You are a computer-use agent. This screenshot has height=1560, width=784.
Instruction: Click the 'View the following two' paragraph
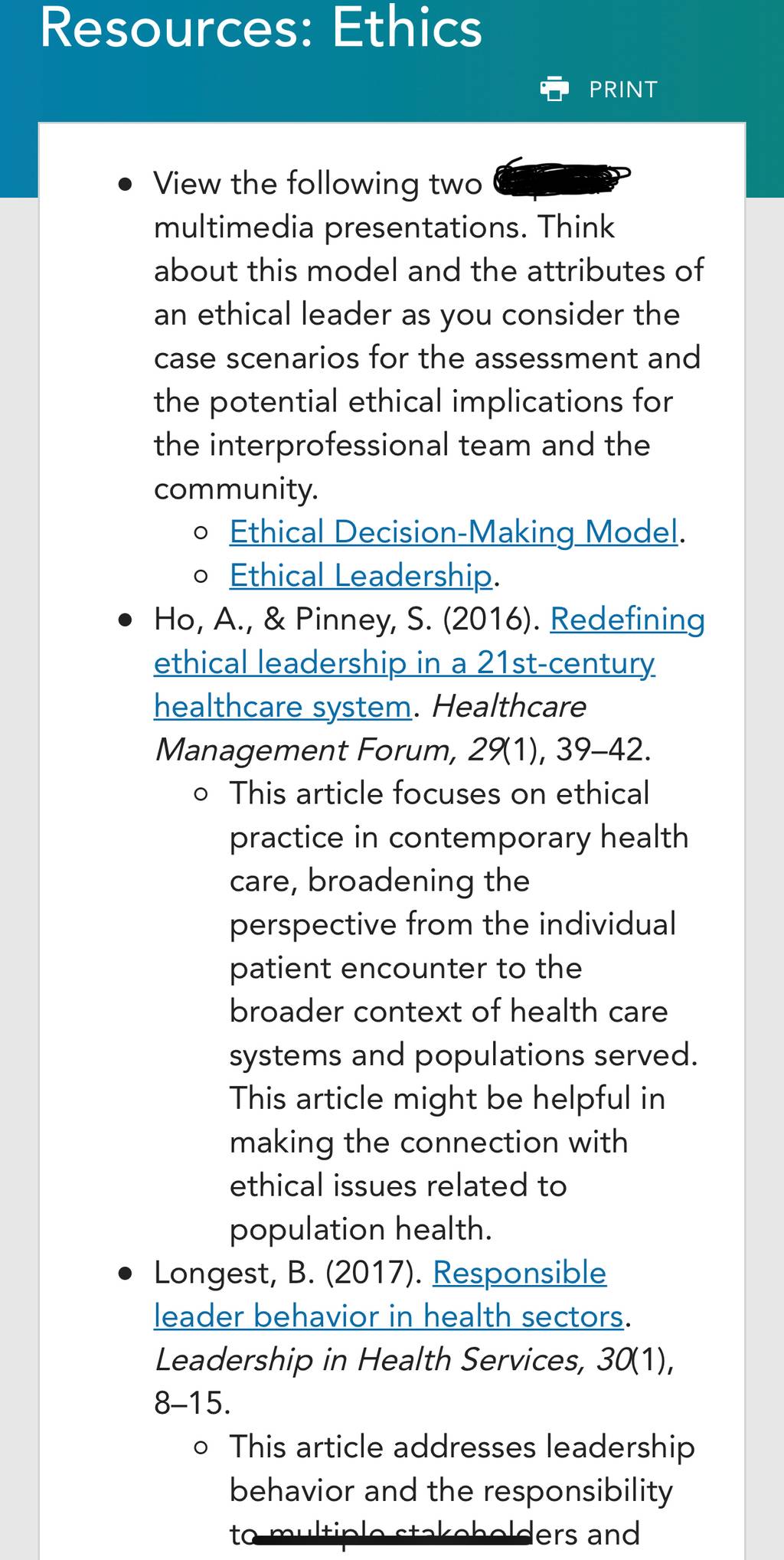(x=429, y=335)
